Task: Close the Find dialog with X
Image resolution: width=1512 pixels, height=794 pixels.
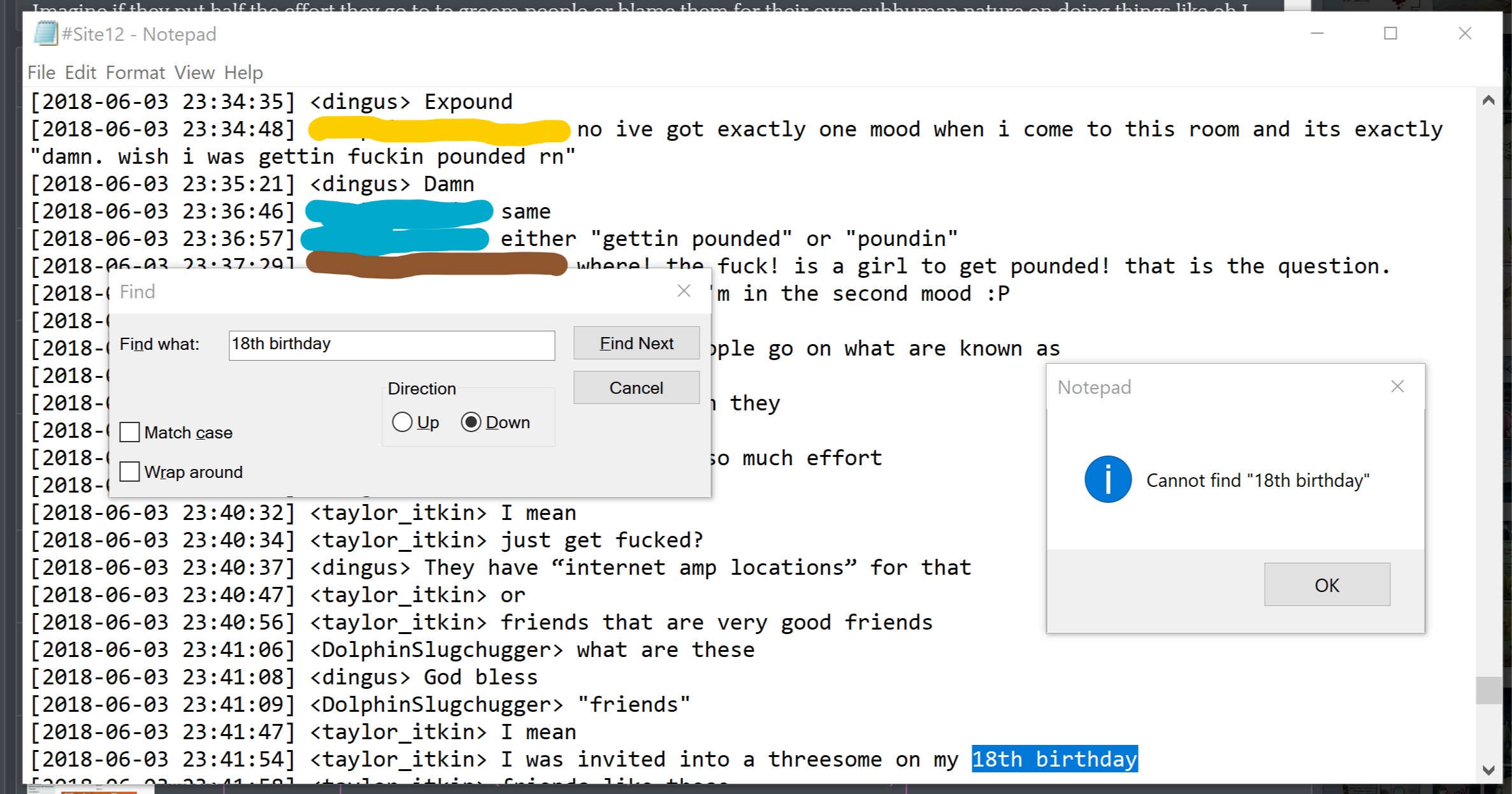Action: [684, 291]
